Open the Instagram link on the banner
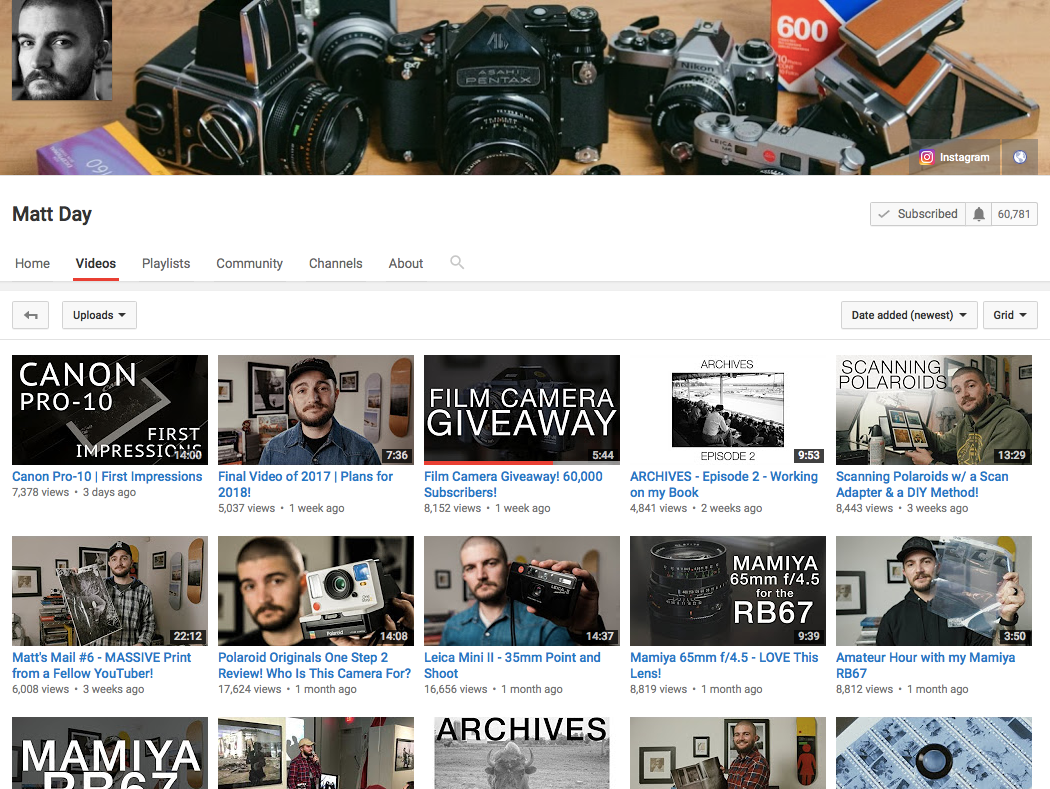Viewport: 1050px width, 789px height. [x=954, y=157]
